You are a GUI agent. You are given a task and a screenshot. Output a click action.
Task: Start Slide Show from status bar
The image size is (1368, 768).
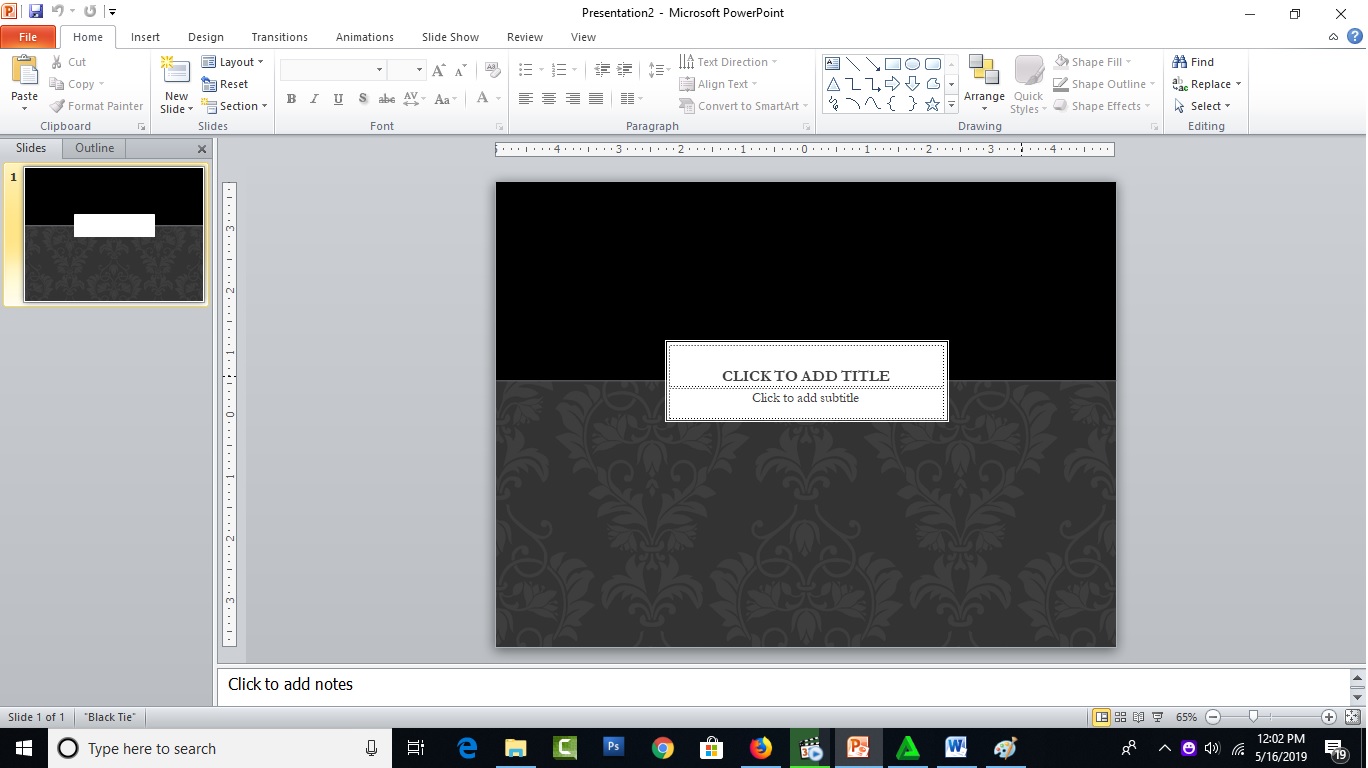(1158, 717)
